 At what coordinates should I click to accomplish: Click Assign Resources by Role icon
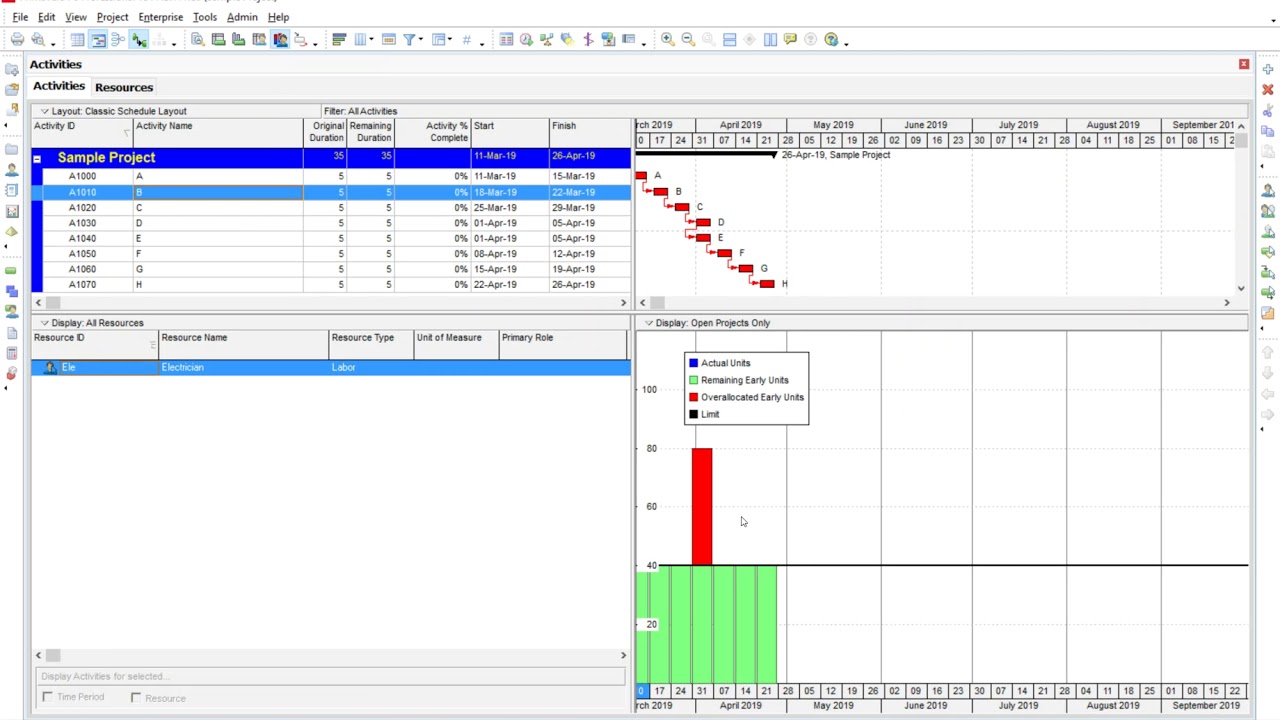coord(1268,211)
